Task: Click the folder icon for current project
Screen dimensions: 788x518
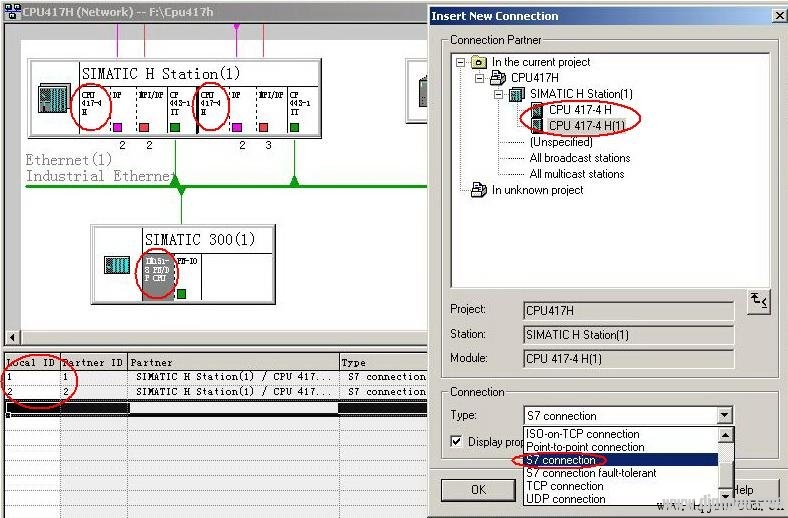Action: pyautogui.click(x=479, y=62)
